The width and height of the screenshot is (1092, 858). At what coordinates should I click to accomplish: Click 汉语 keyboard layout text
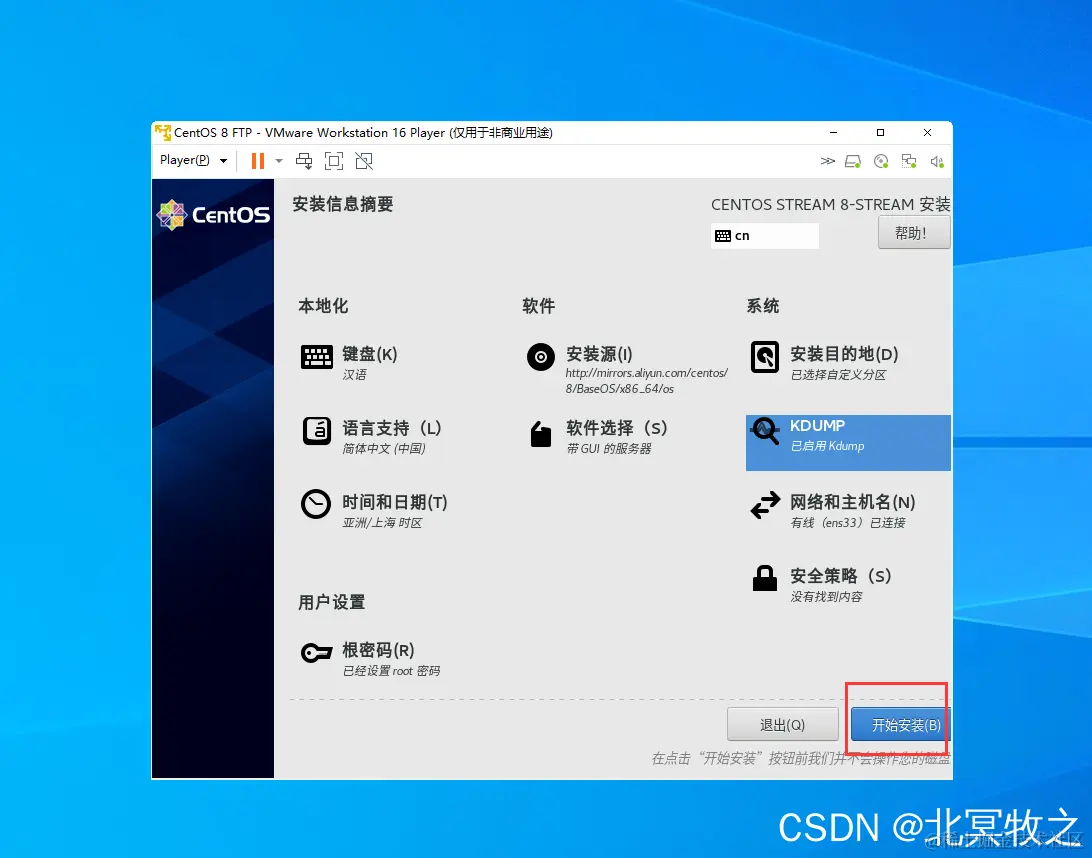click(x=354, y=375)
